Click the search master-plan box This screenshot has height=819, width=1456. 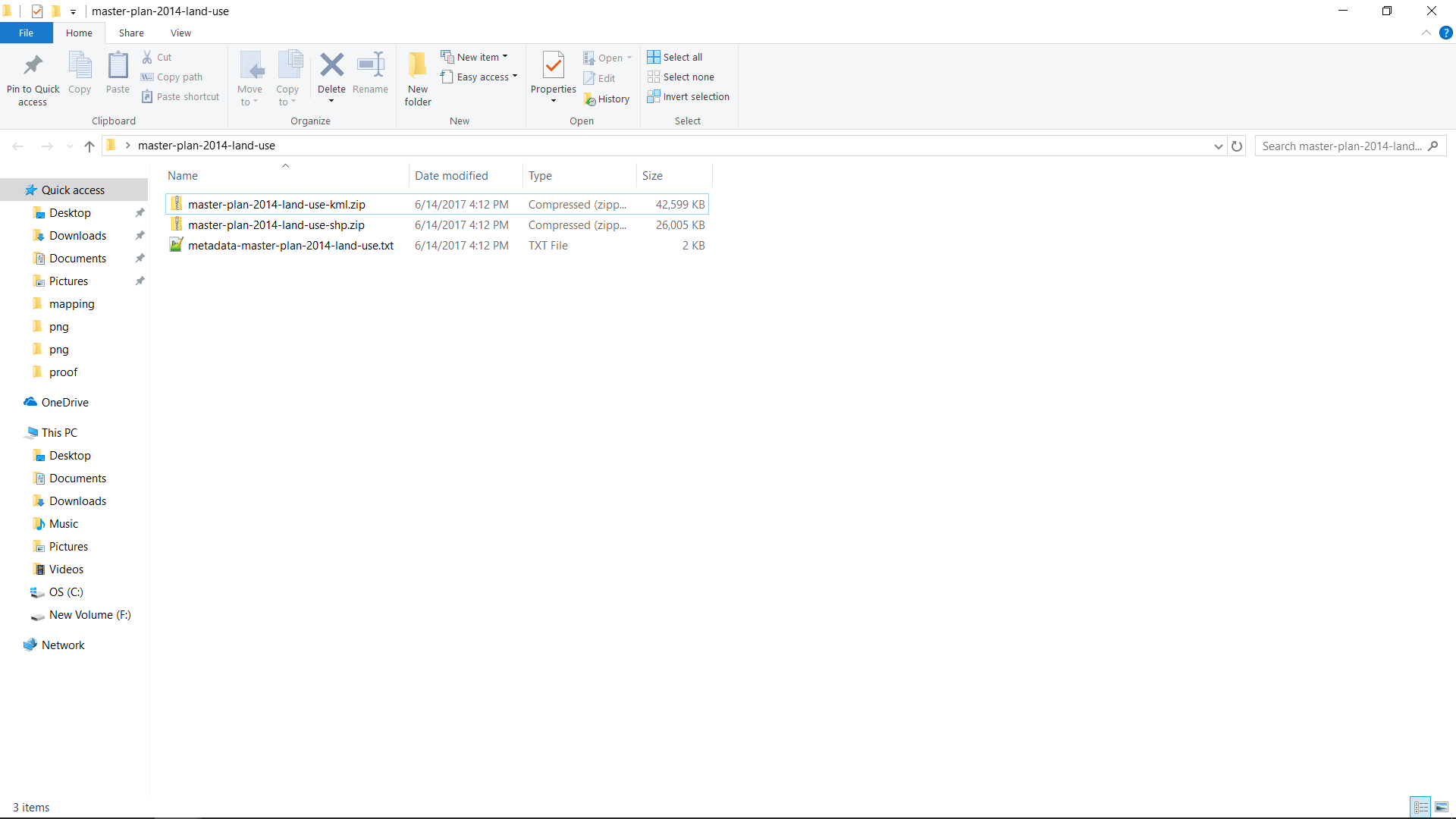point(1342,146)
